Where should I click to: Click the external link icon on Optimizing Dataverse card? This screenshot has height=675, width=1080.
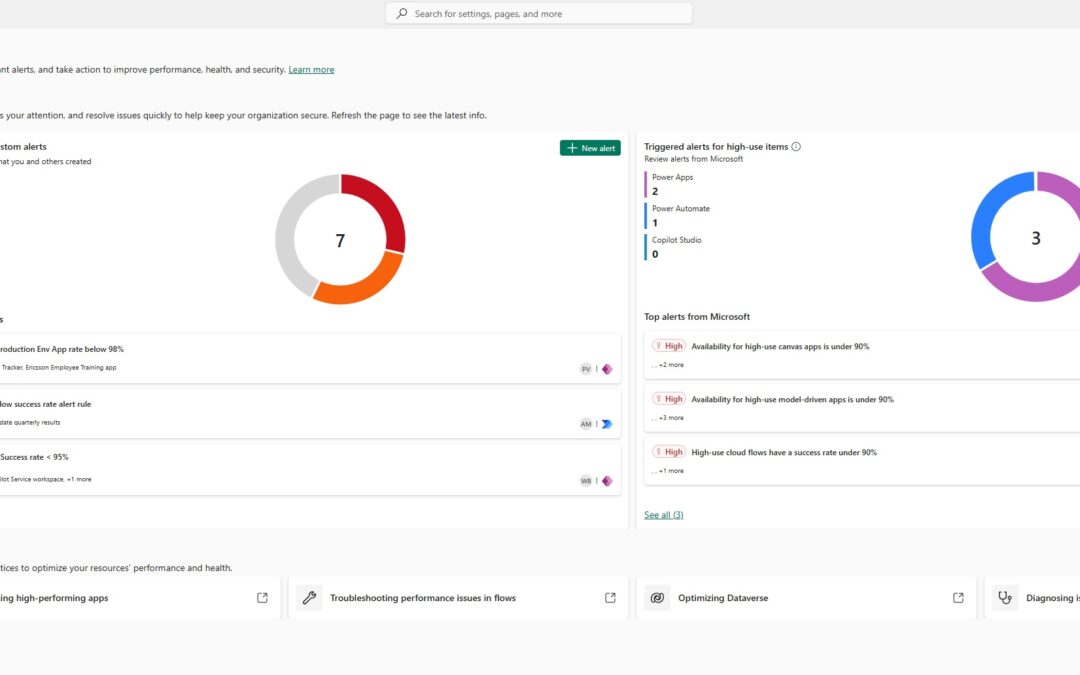(957, 597)
